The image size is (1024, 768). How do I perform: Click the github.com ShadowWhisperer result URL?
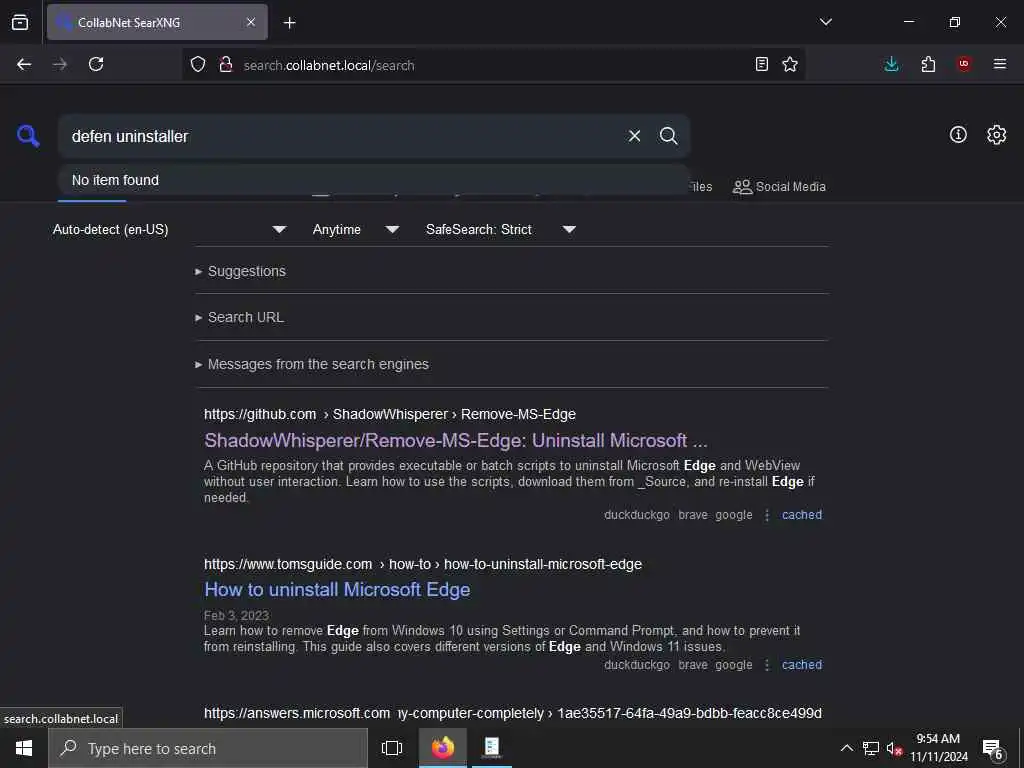point(389,414)
